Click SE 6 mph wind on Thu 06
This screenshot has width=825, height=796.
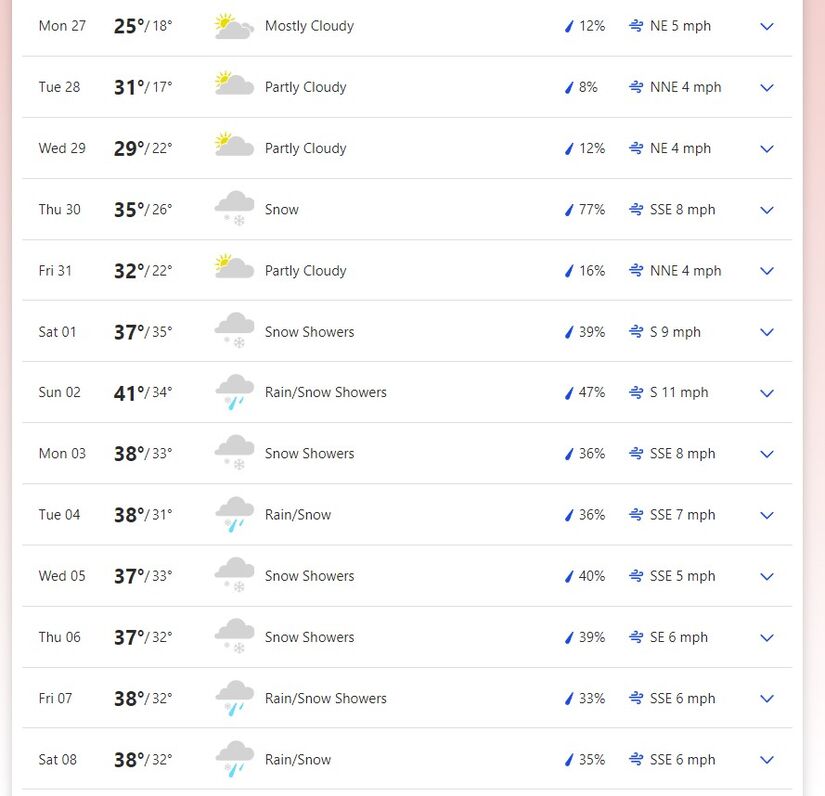(x=678, y=637)
